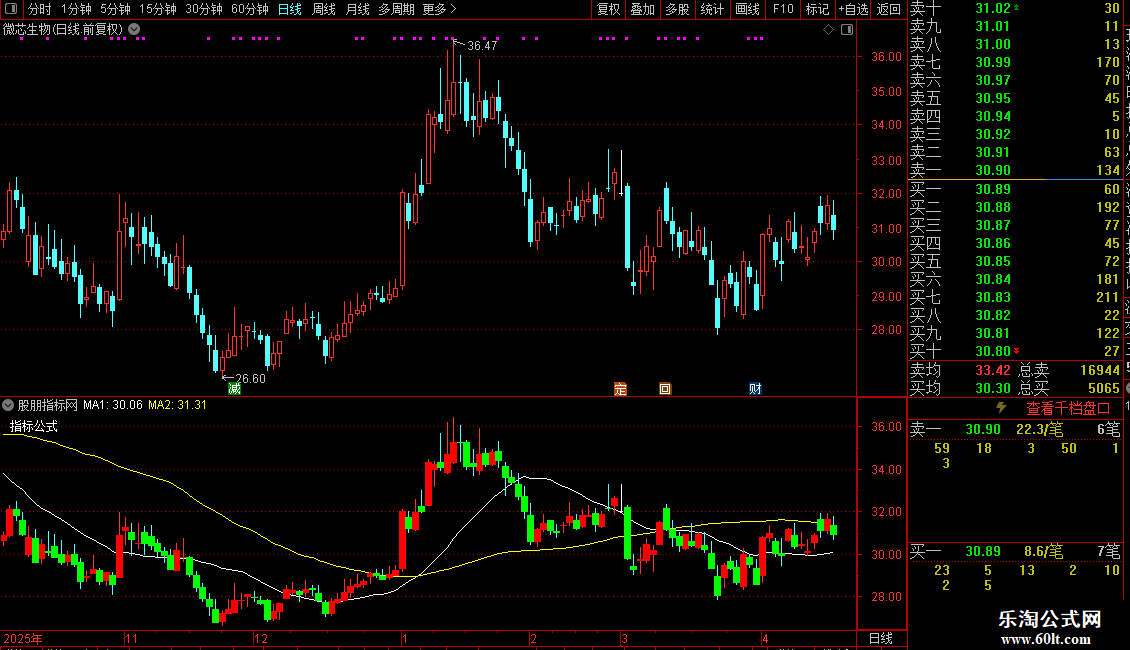Screen dimensions: 1130x650
Task: Click the MA2: 31.31 value
Action: click(x=177, y=405)
